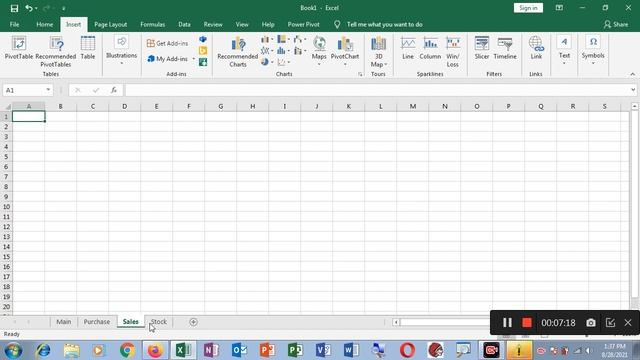Open the Illustrations menu
Screen dimensions: 640x360
coord(121,50)
